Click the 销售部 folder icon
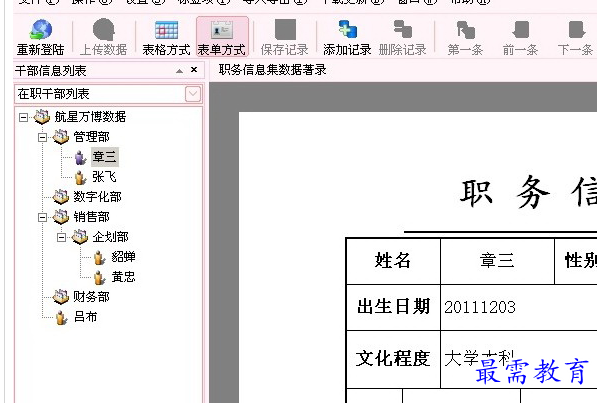597x403 pixels. 61,217
